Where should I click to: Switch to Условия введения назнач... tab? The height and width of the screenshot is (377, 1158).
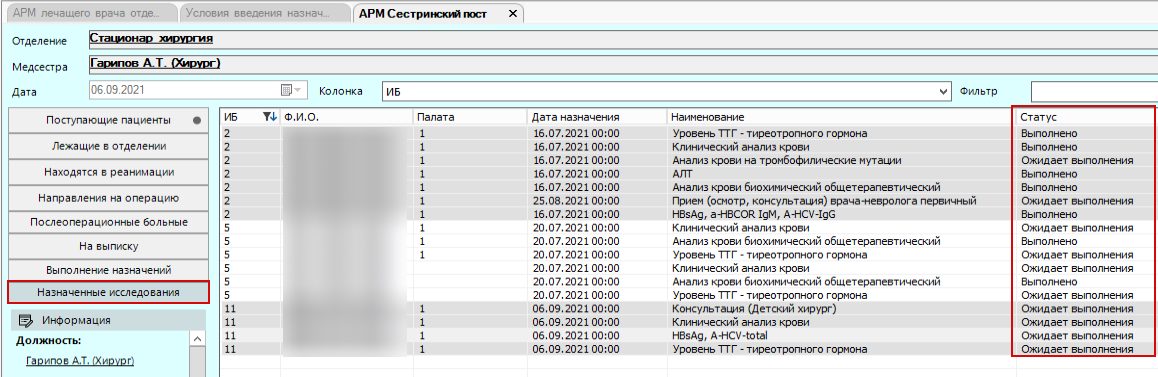coord(265,13)
